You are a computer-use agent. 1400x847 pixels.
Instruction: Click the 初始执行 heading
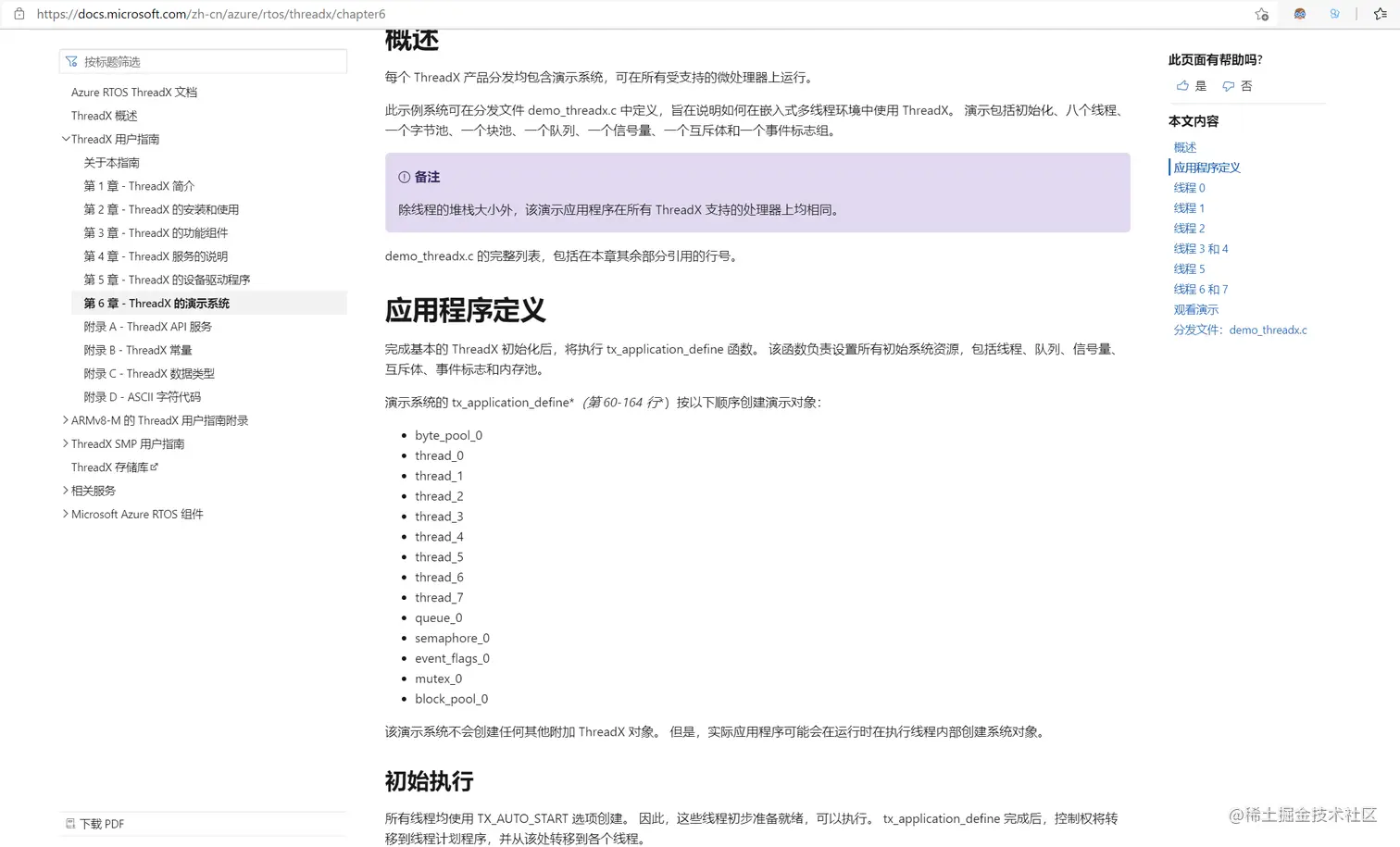429,781
